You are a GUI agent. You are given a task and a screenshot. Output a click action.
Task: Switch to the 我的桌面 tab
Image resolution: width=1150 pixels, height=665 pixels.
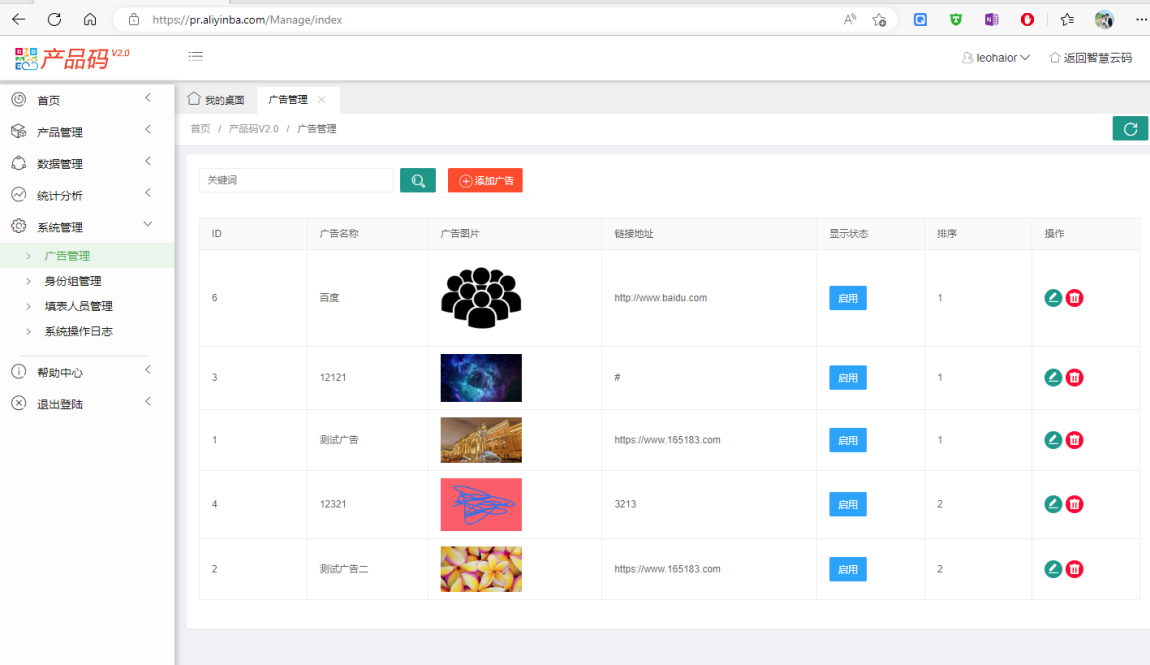click(216, 100)
